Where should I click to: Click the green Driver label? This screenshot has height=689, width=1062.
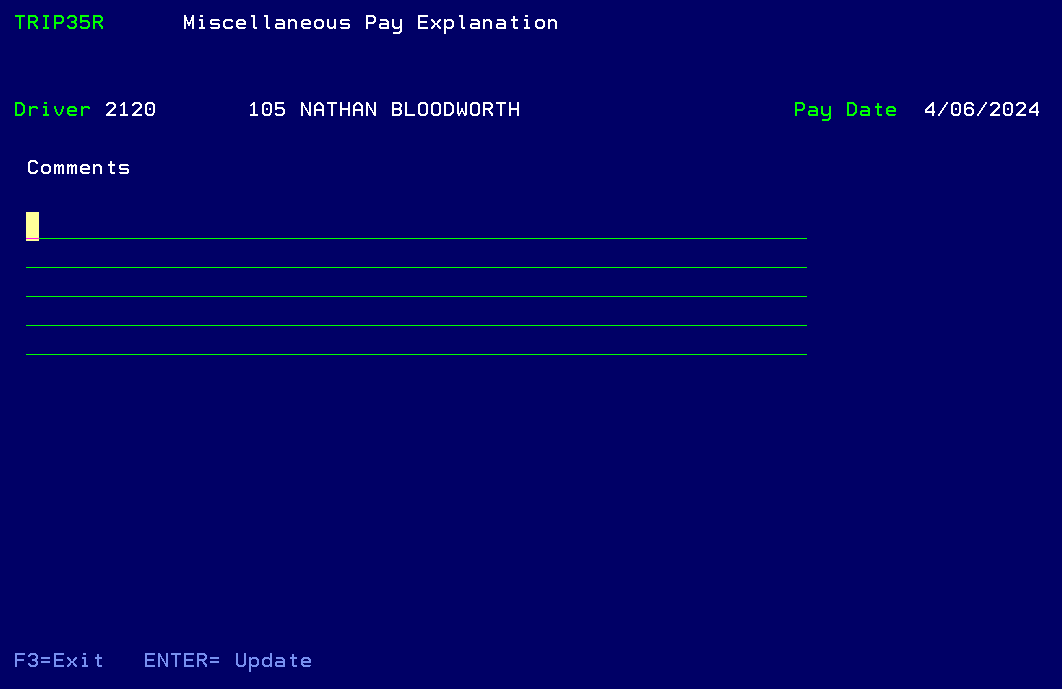click(x=52, y=110)
